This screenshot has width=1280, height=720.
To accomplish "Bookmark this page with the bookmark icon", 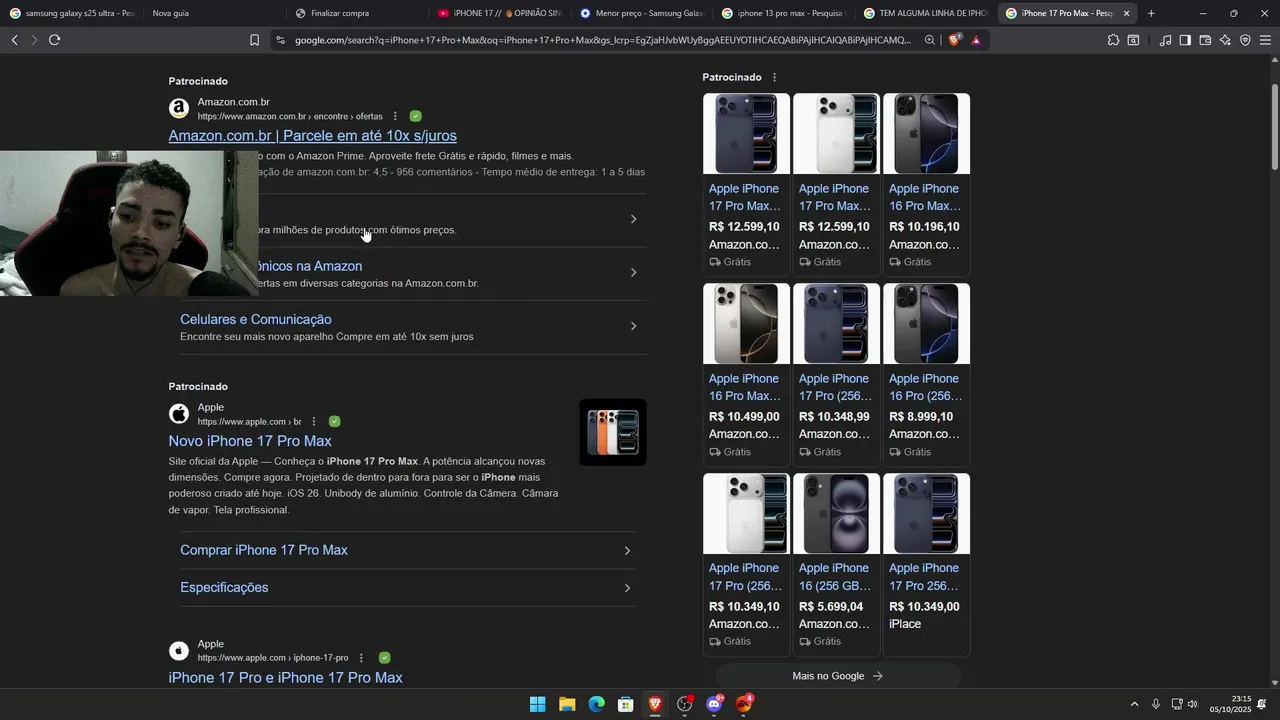I will (254, 40).
